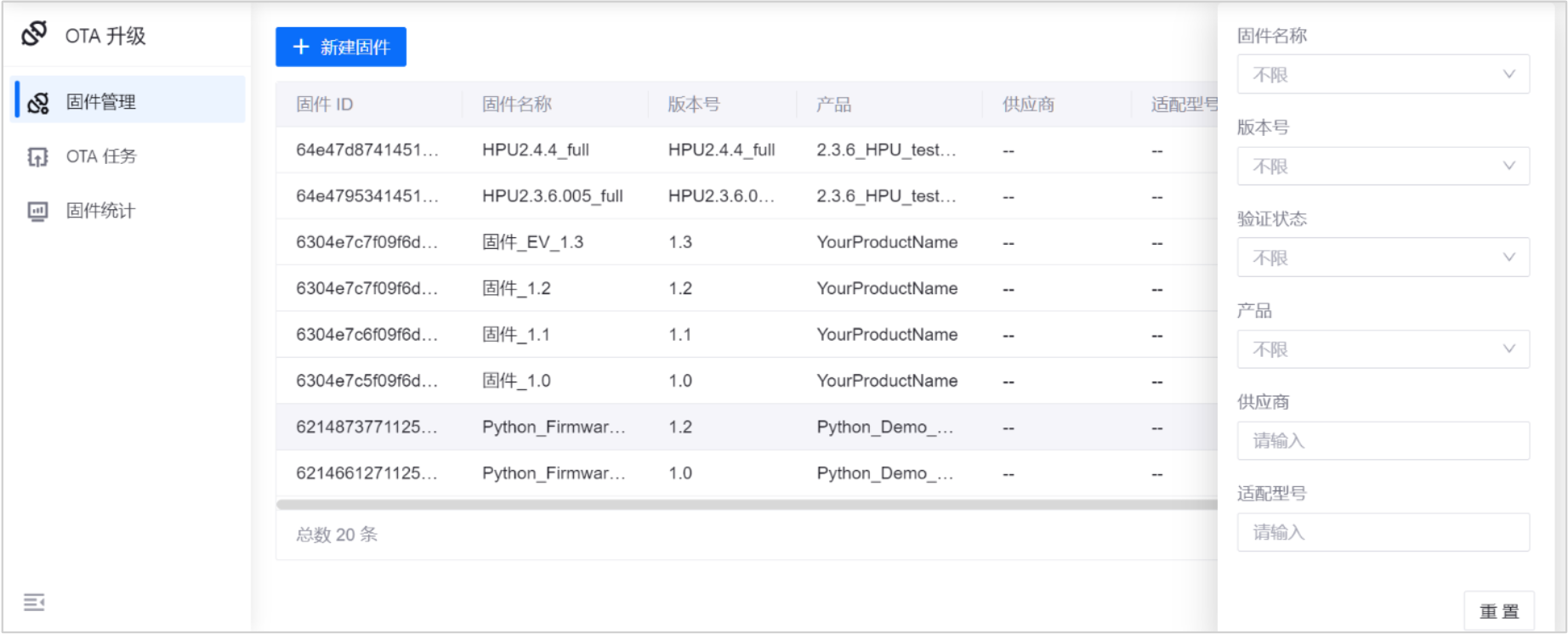Click the 固件统计 sidebar icon

point(38,212)
